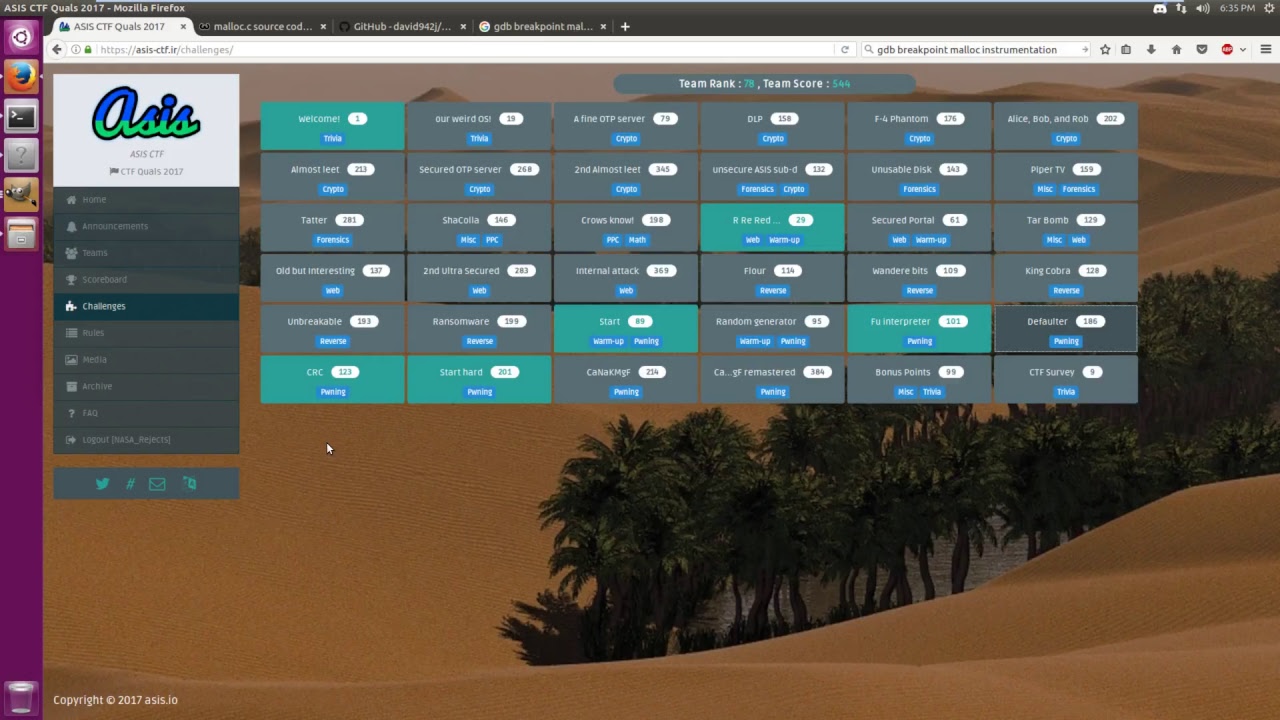Open the Defaulter pwning challenge
This screenshot has height=720, width=1280.
(x=1066, y=330)
